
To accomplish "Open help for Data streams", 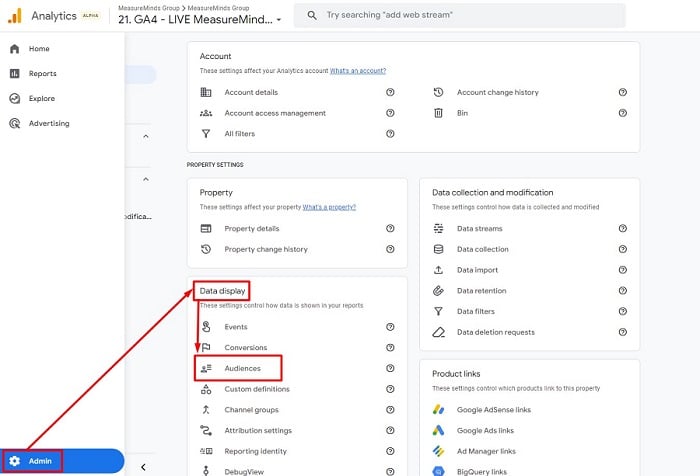I will 623,229.
